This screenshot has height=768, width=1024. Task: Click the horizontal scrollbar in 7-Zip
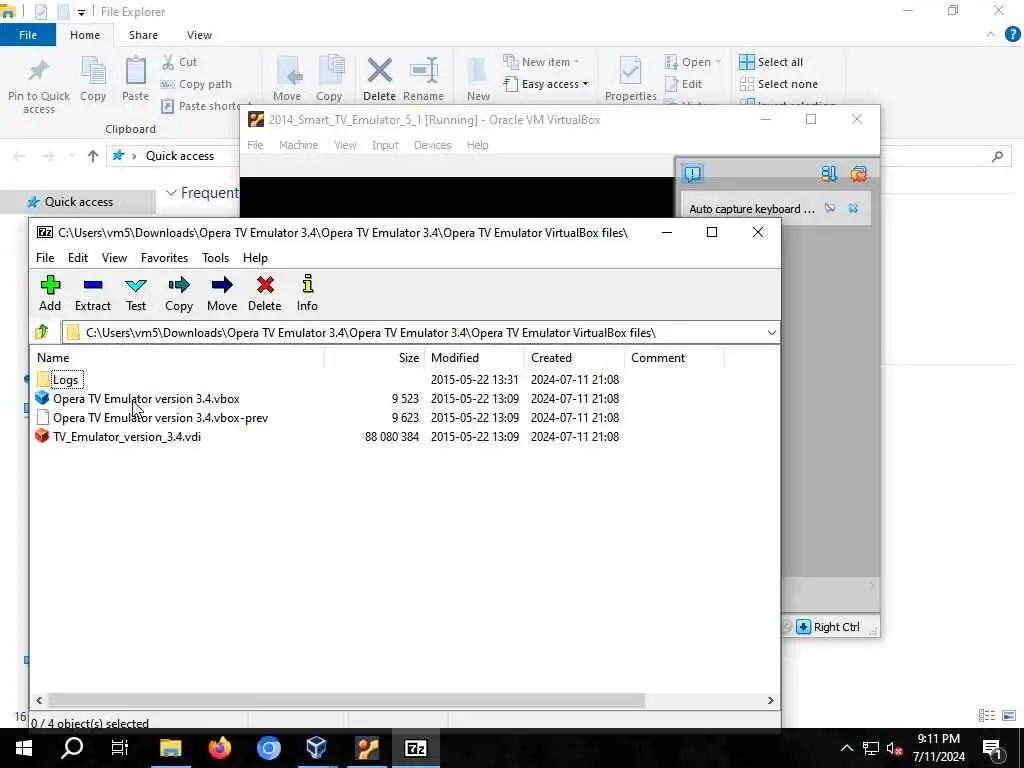click(346, 700)
